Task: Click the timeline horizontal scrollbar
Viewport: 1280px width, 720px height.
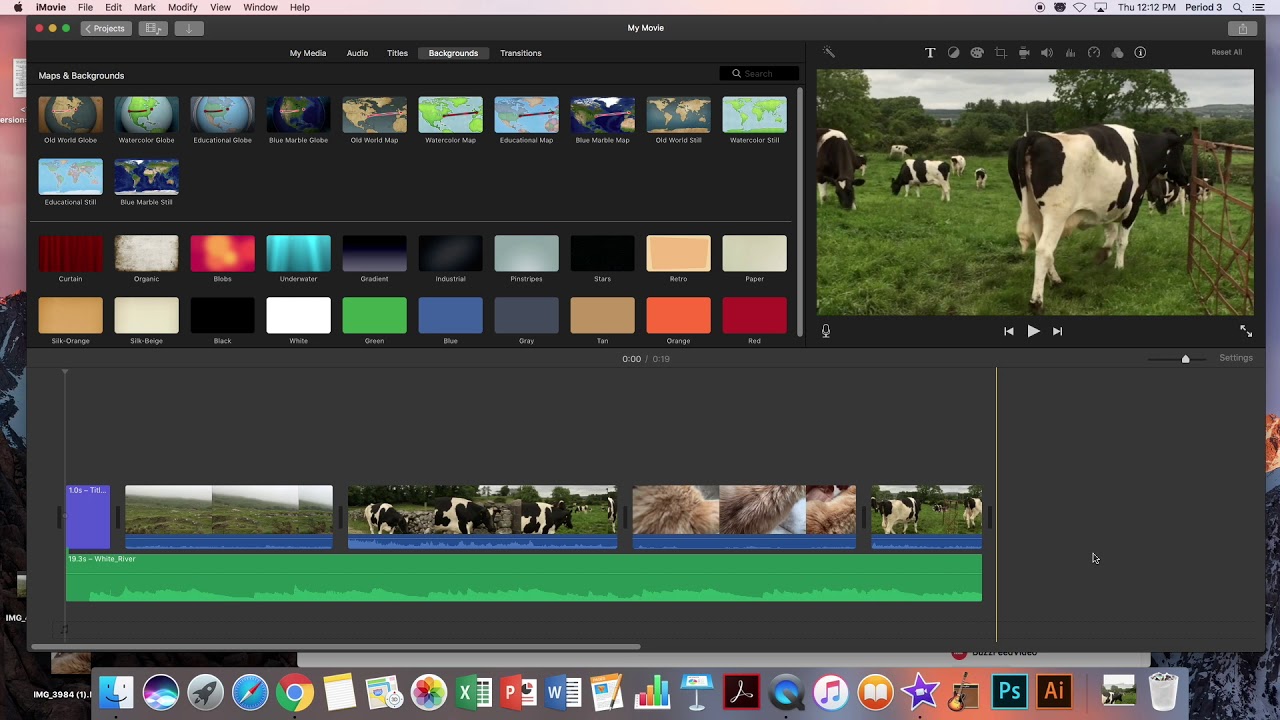Action: pyautogui.click(x=335, y=646)
